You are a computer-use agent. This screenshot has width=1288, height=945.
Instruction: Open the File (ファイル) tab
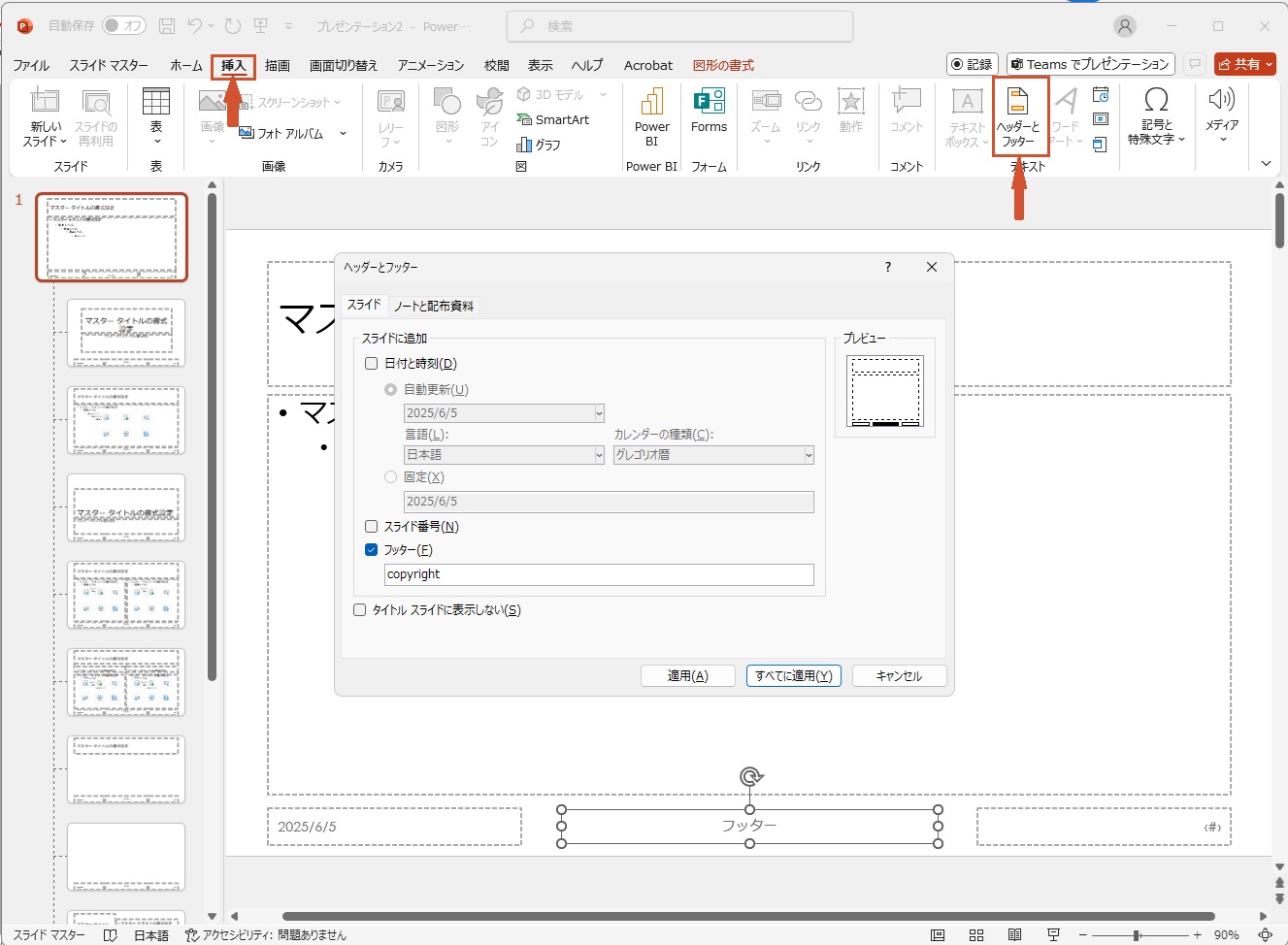coord(31,65)
